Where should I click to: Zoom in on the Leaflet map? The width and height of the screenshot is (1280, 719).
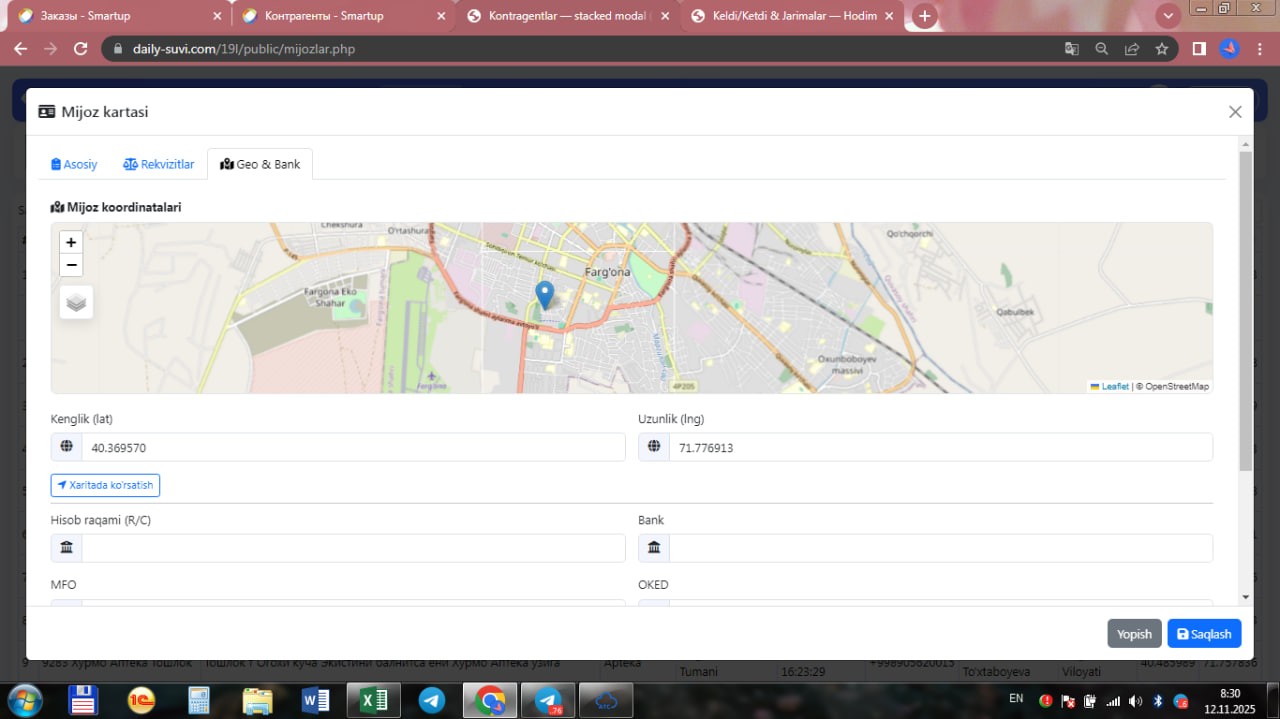(x=71, y=242)
